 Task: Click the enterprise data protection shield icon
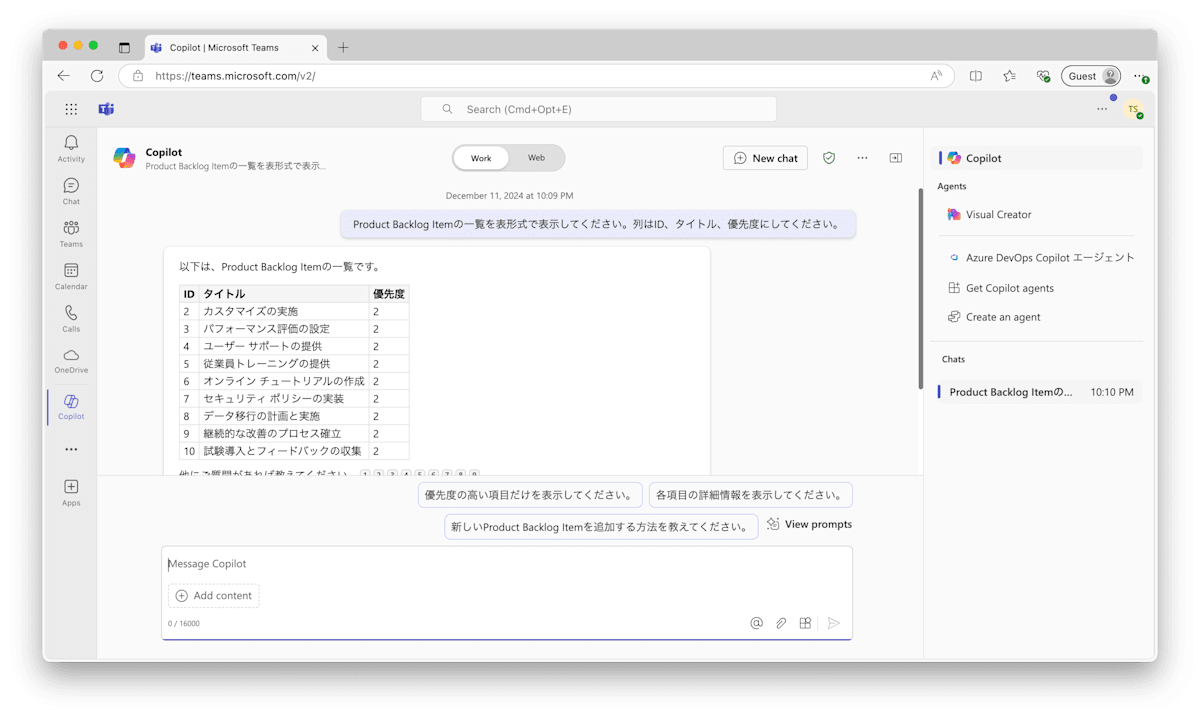tap(829, 158)
